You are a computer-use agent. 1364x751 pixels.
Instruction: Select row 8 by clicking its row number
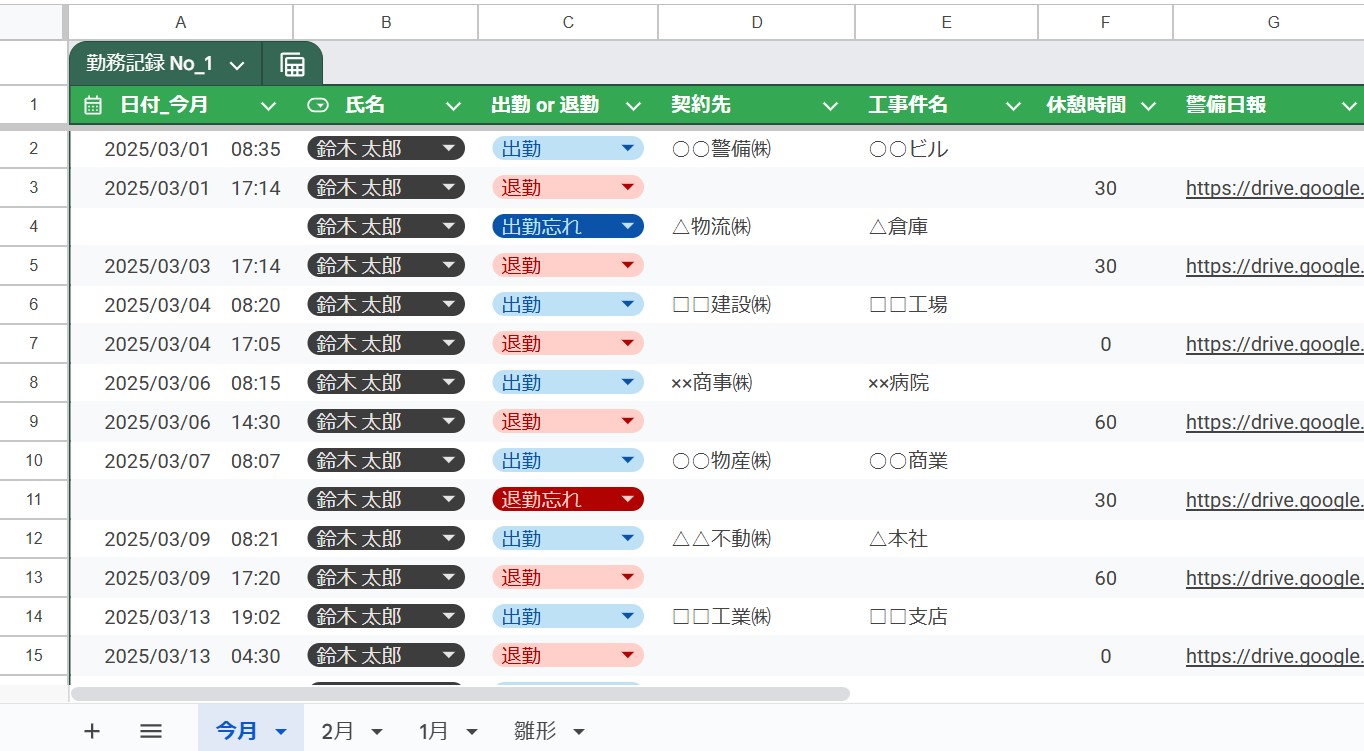coord(34,382)
